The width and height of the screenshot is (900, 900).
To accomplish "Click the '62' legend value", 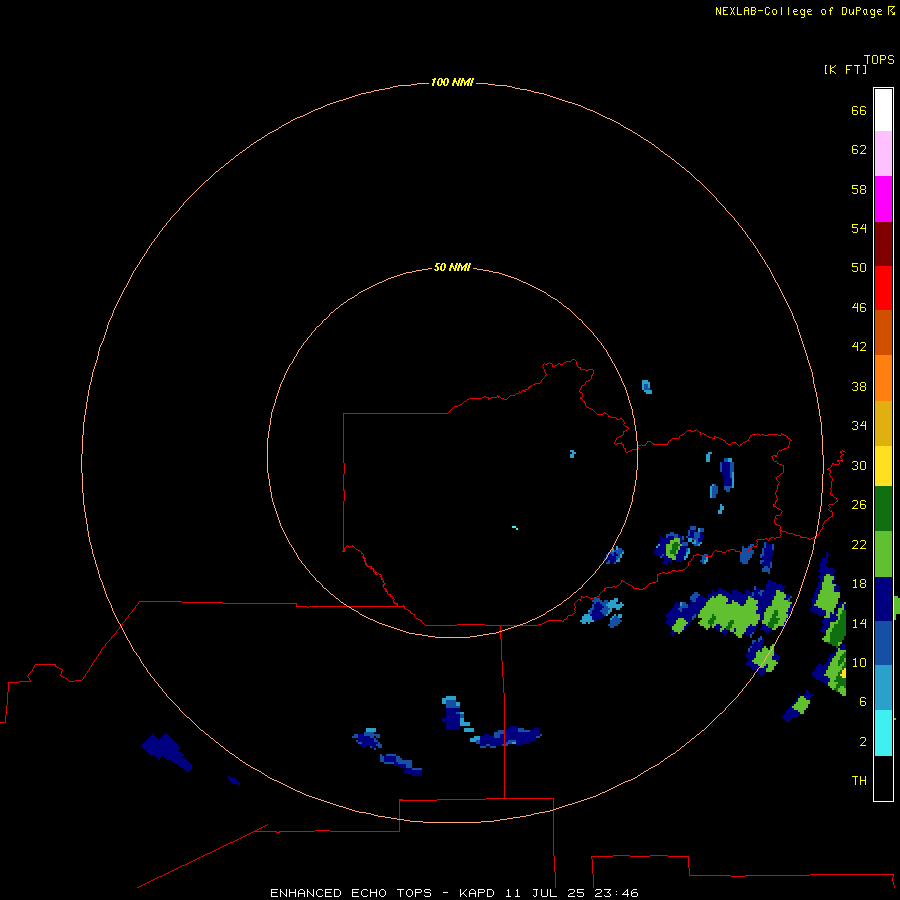I will [859, 150].
